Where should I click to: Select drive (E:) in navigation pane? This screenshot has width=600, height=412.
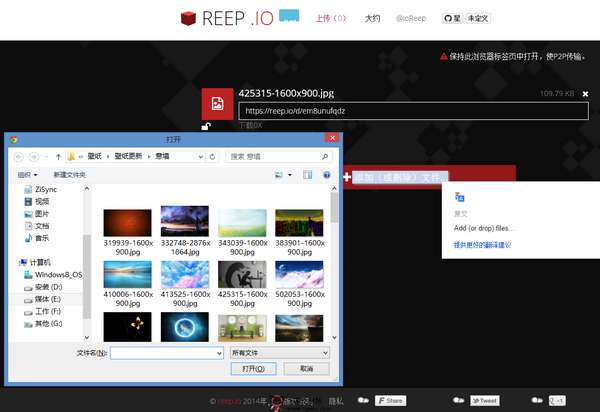coord(42,299)
